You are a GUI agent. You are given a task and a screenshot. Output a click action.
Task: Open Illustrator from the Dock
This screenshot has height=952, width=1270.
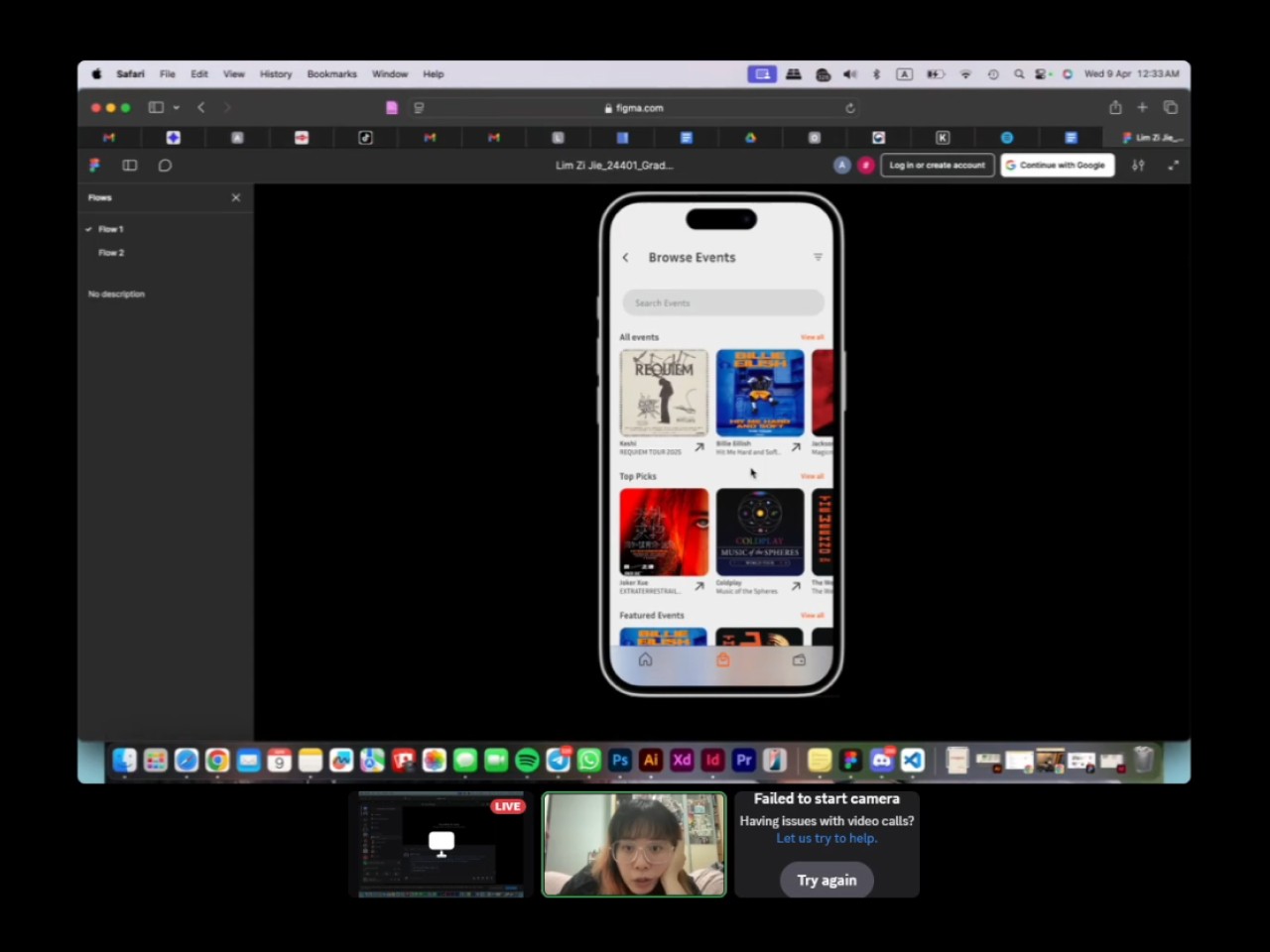651,761
